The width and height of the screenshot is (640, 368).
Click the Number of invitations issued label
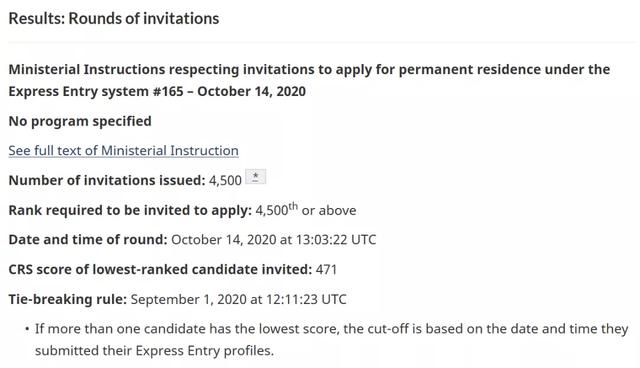tap(107, 180)
